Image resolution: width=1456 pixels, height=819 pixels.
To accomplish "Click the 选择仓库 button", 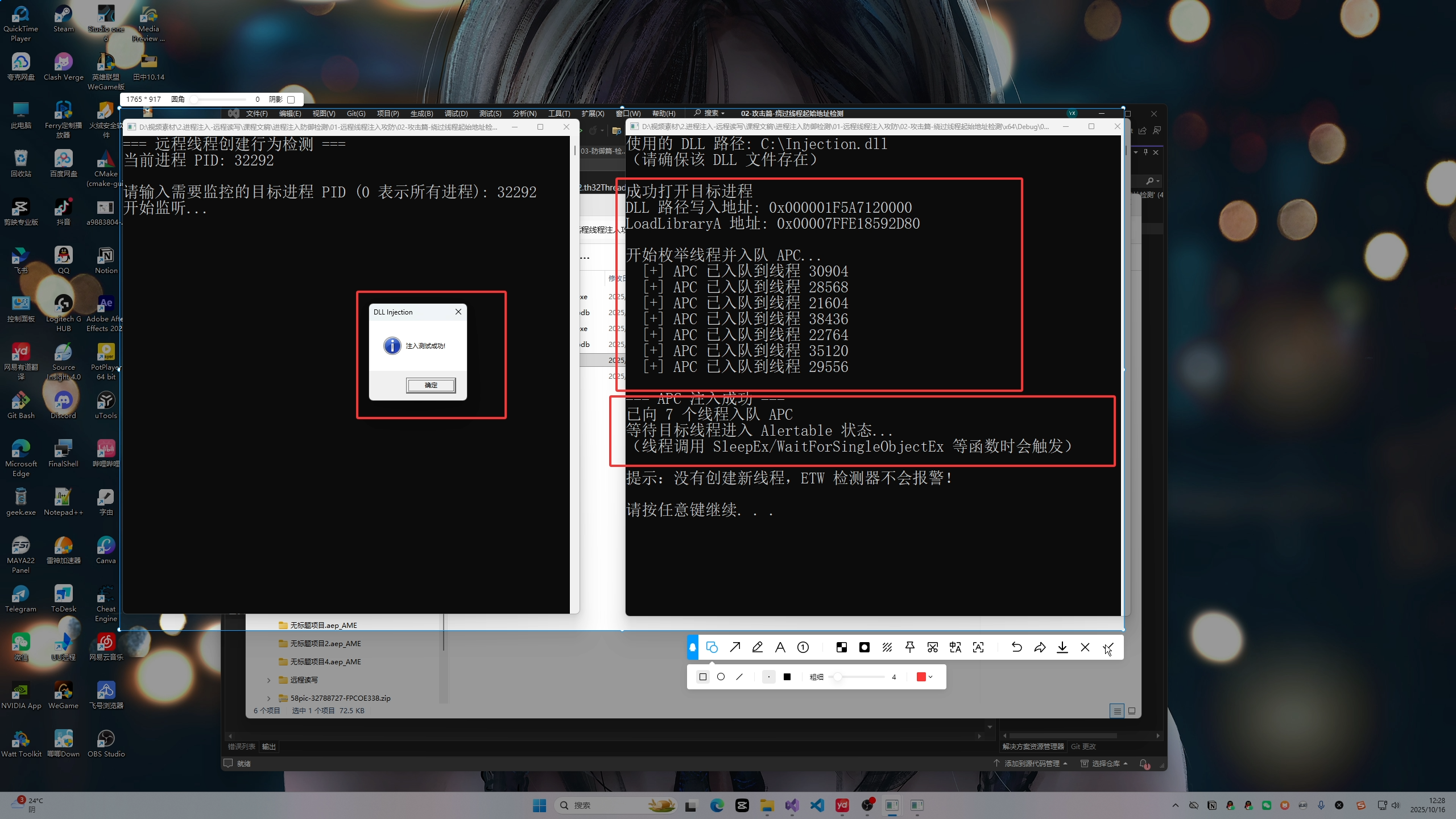I will [1105, 763].
